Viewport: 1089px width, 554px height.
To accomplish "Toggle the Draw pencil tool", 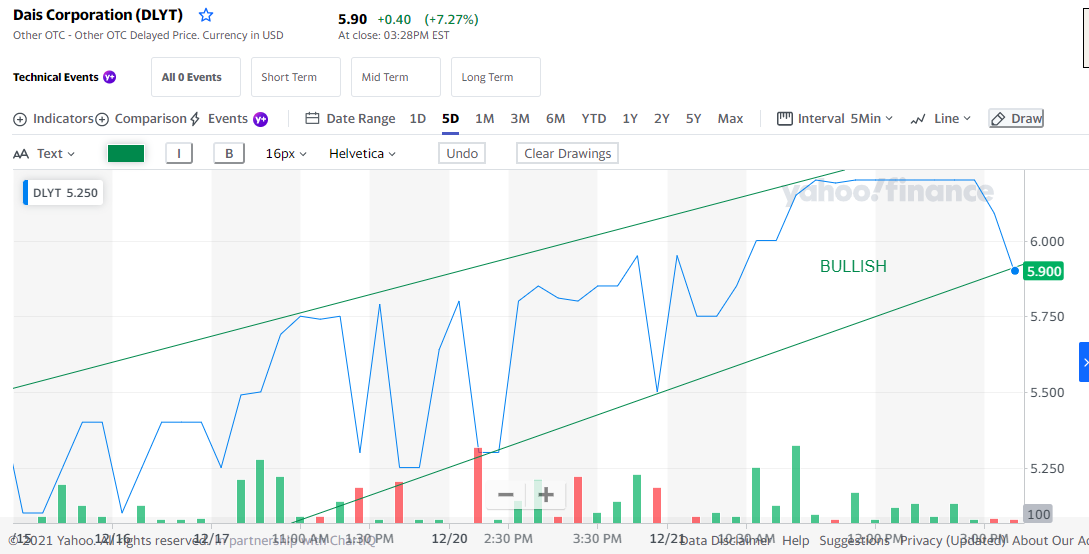I will pos(1016,119).
